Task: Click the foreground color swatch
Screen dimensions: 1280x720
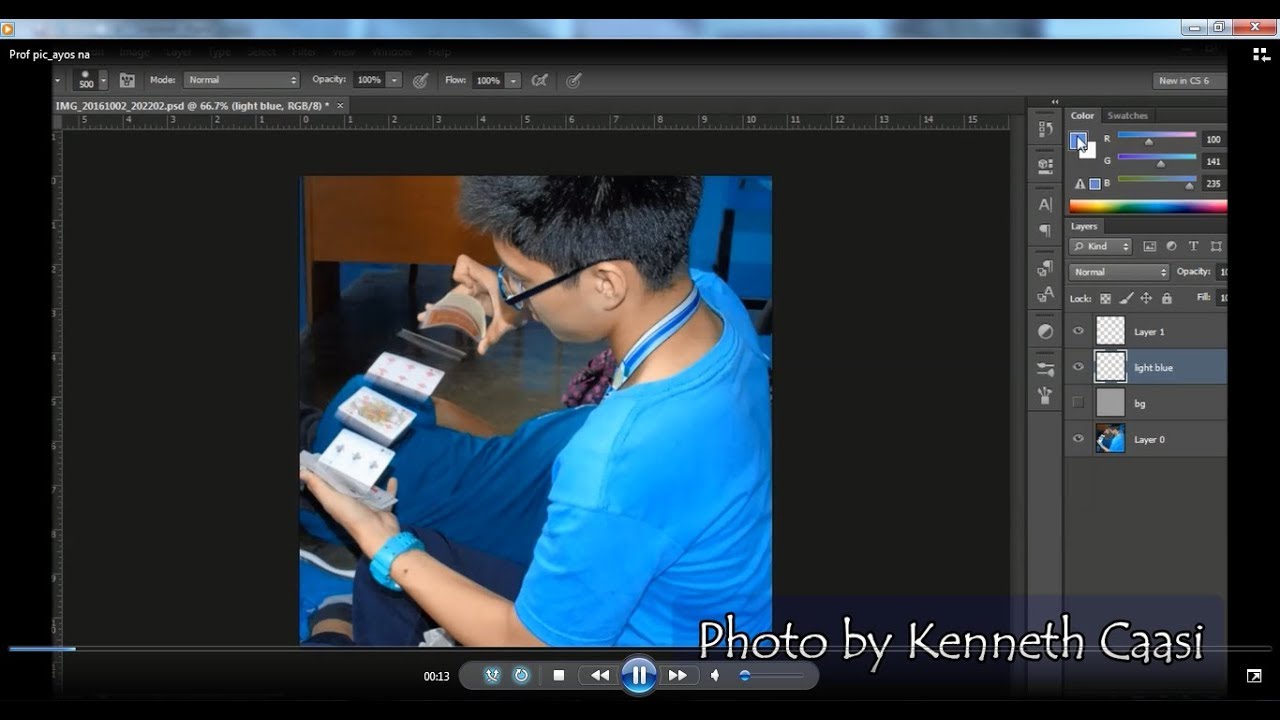Action: click(1077, 141)
